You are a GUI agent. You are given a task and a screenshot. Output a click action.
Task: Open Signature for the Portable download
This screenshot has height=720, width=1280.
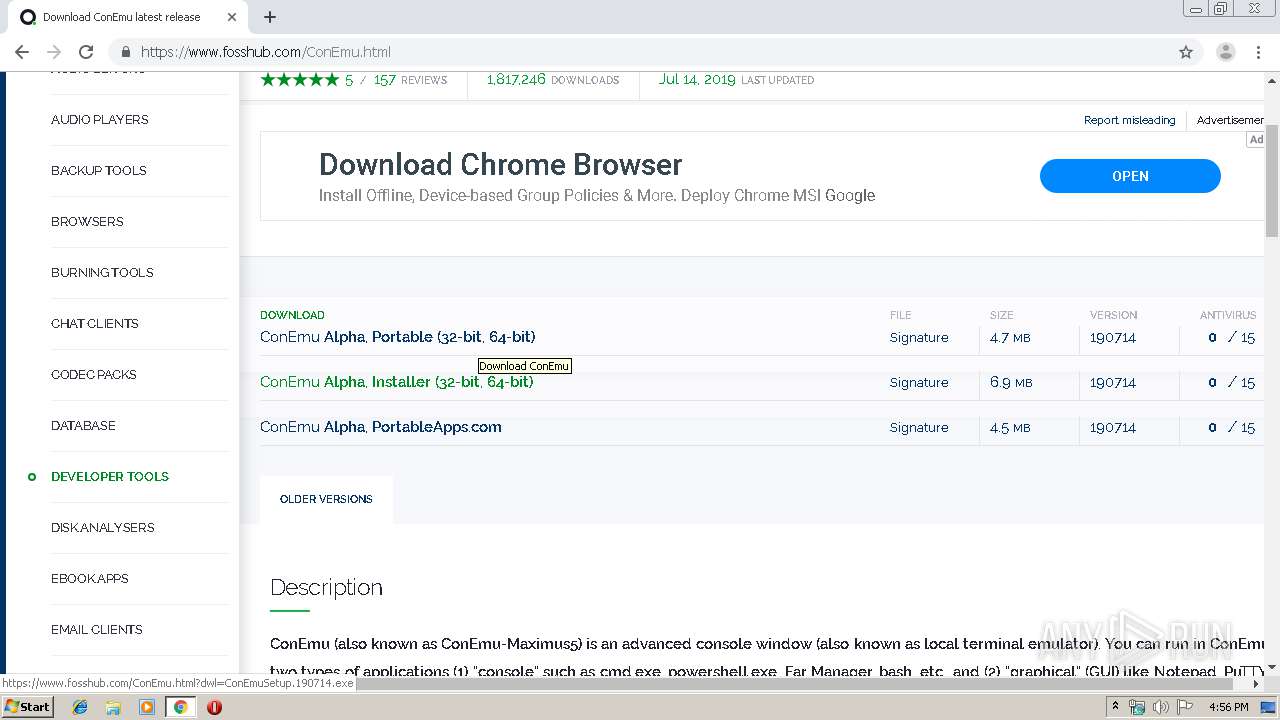point(919,338)
